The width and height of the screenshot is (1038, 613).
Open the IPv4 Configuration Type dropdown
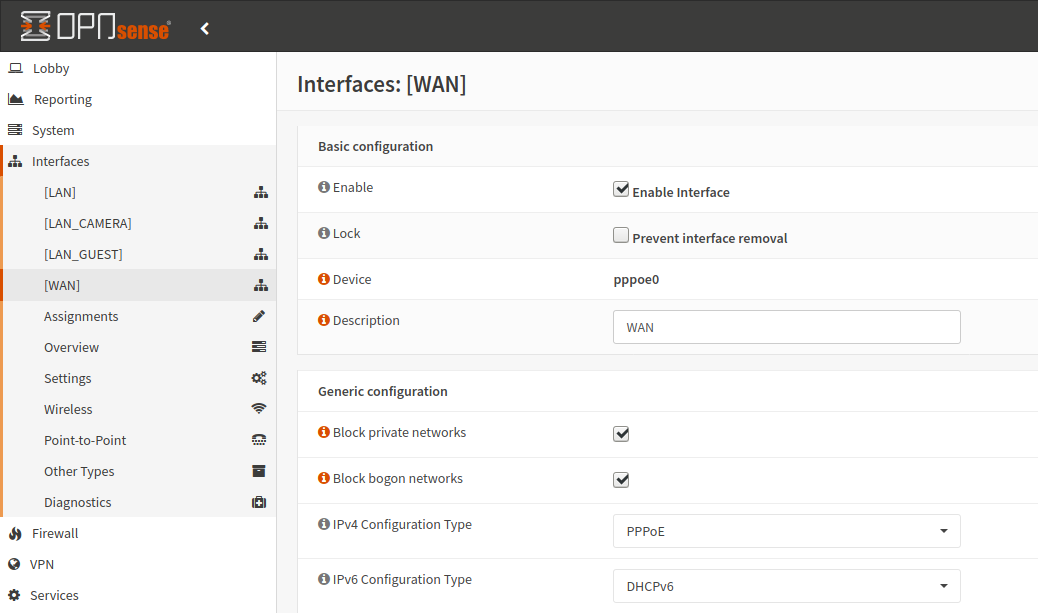786,531
